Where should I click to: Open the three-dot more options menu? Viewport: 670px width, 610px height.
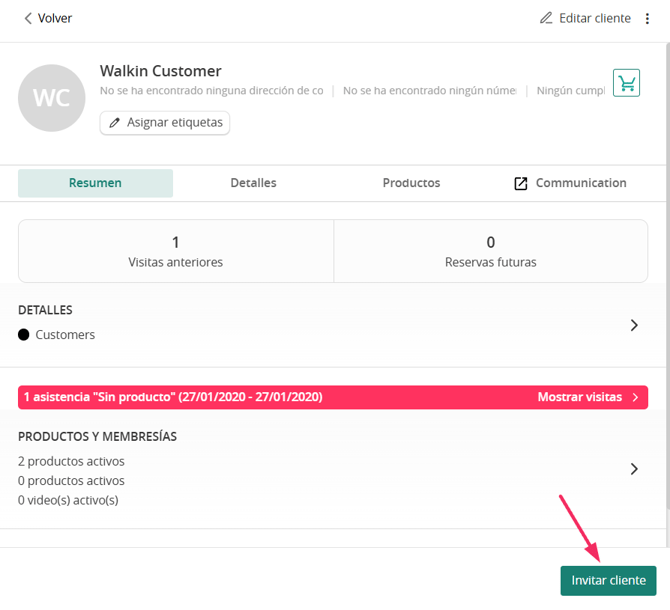[x=647, y=18]
